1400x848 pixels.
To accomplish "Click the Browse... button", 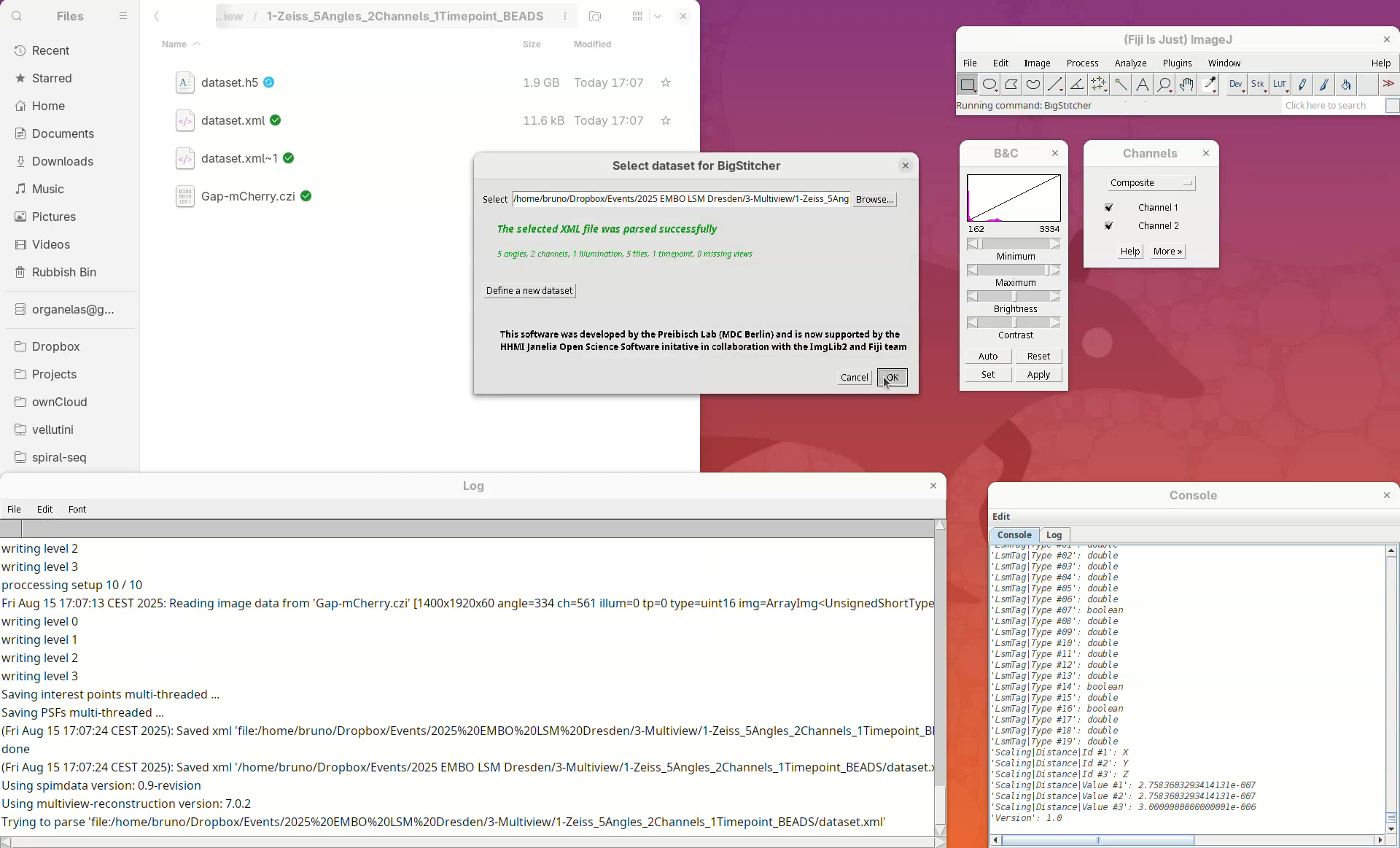I will [x=874, y=199].
